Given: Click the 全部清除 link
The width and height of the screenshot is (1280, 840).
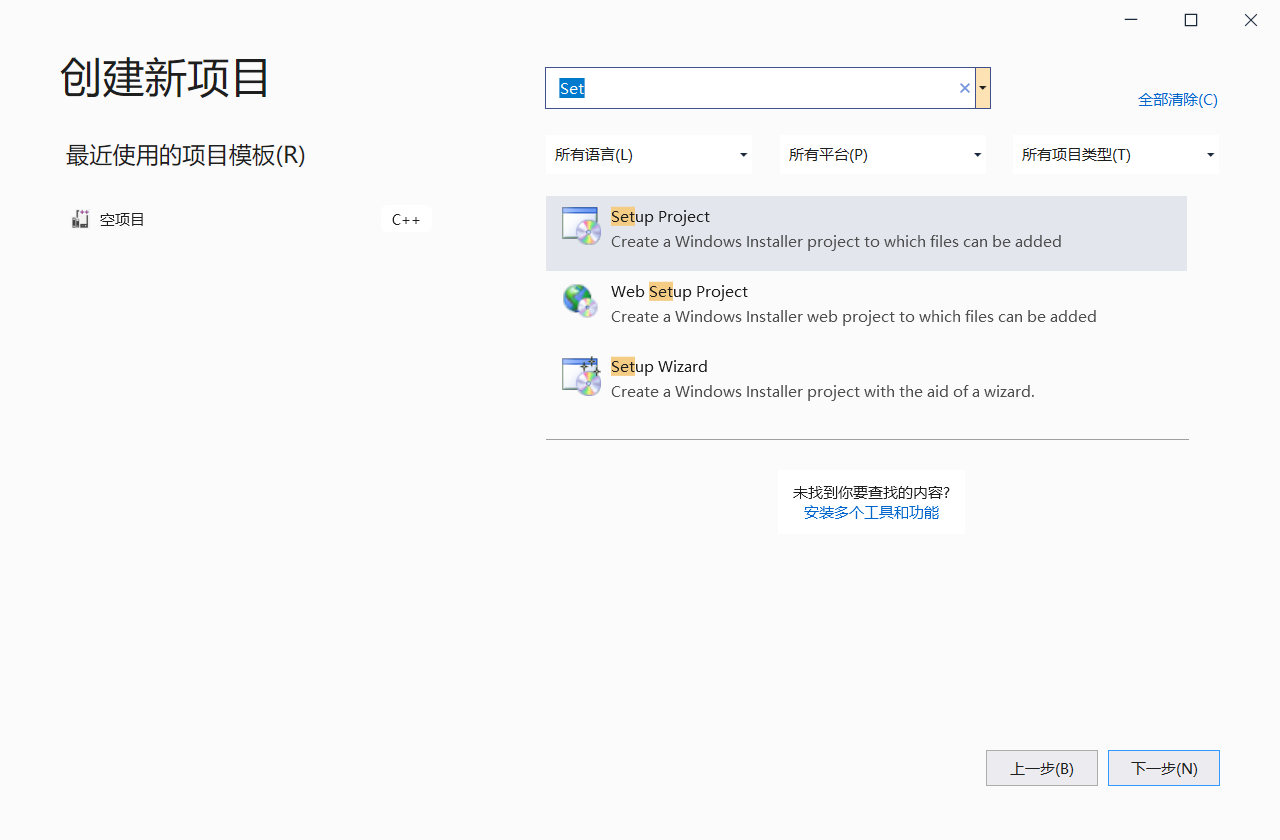Looking at the screenshot, I should (1178, 99).
